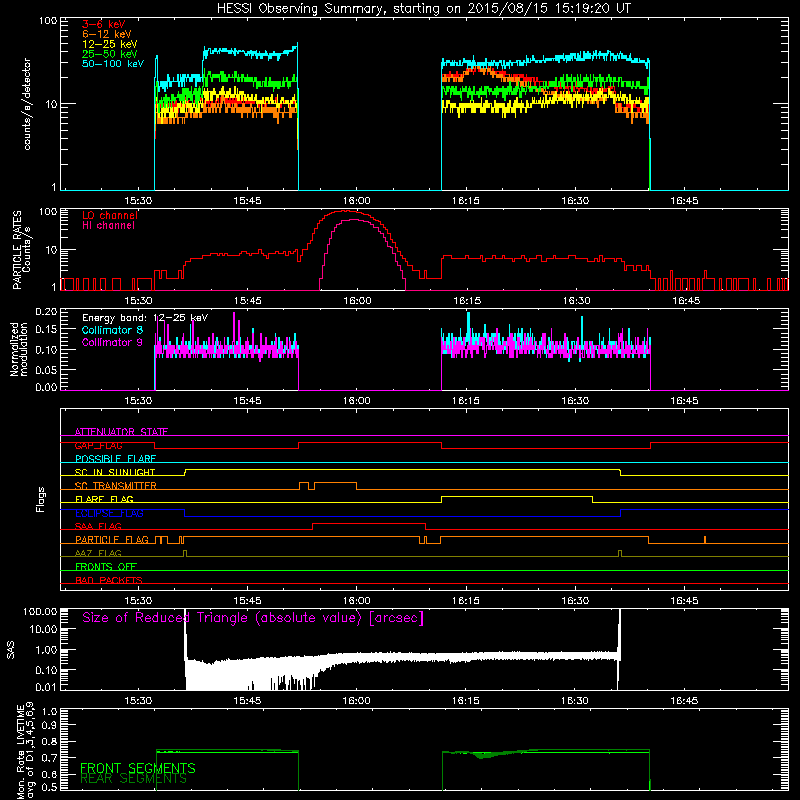The image size is (800, 800).
Task: Click the "Mon. Rate LIVETIME" axis label
Action: [x=26, y=750]
